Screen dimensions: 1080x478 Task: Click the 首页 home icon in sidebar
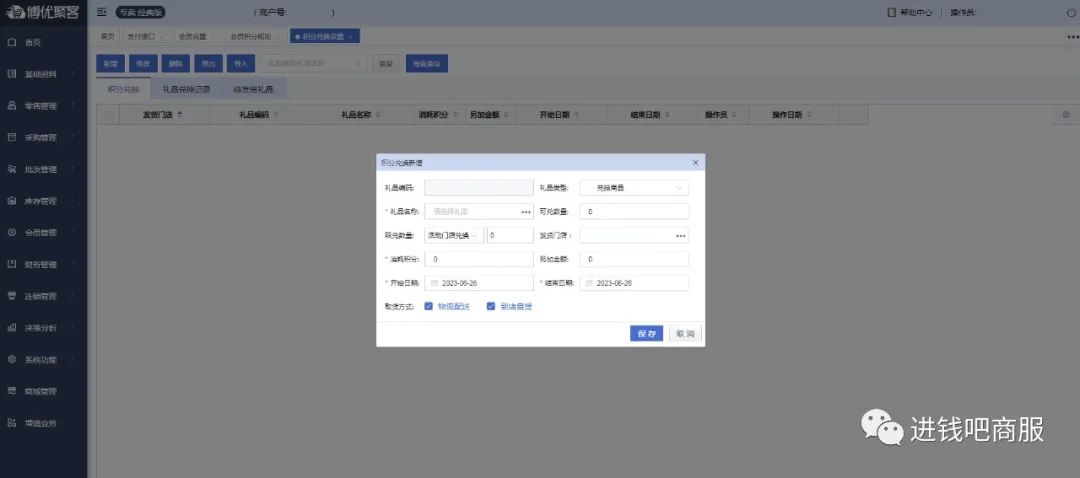point(12,43)
